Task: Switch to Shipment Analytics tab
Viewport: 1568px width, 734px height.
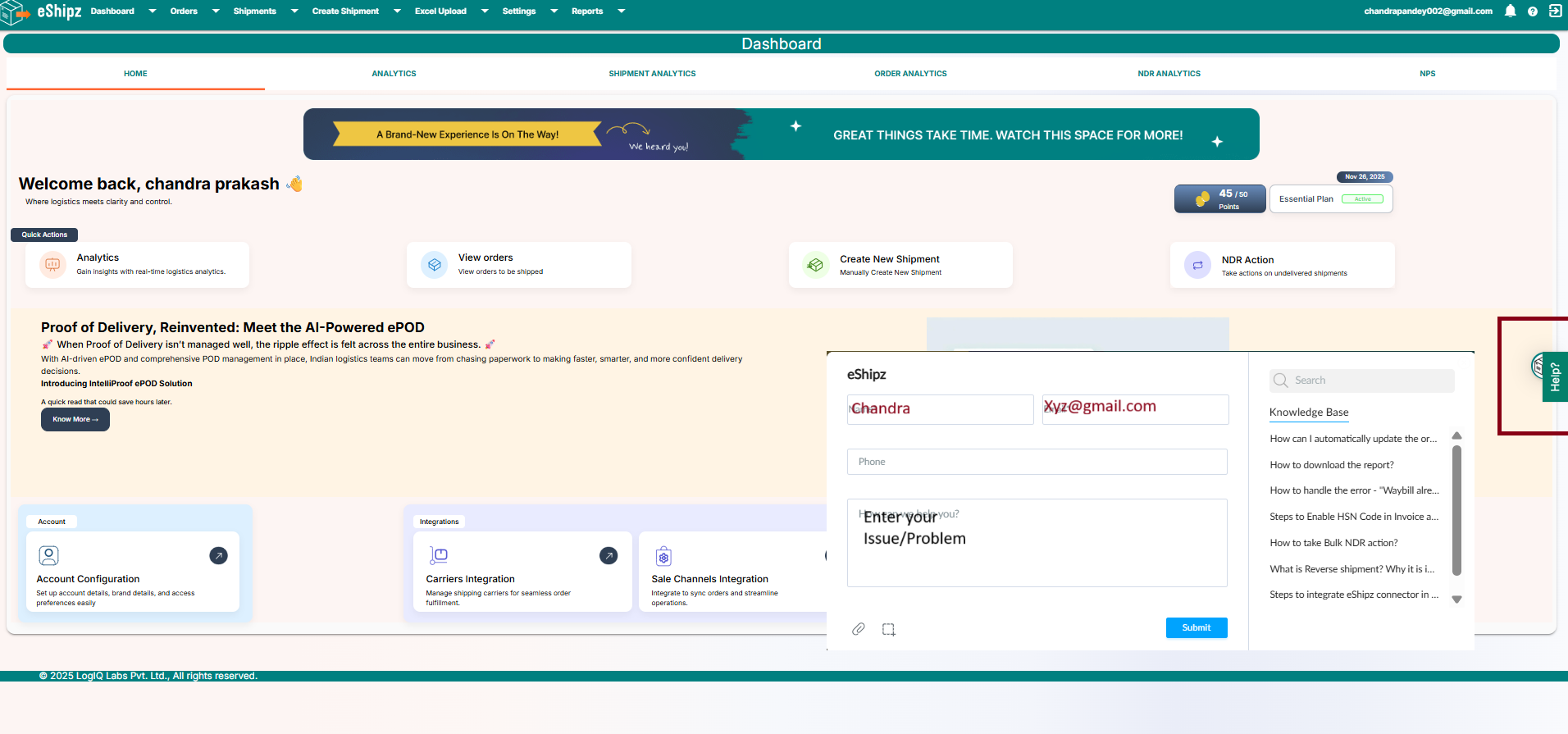Action: point(652,74)
